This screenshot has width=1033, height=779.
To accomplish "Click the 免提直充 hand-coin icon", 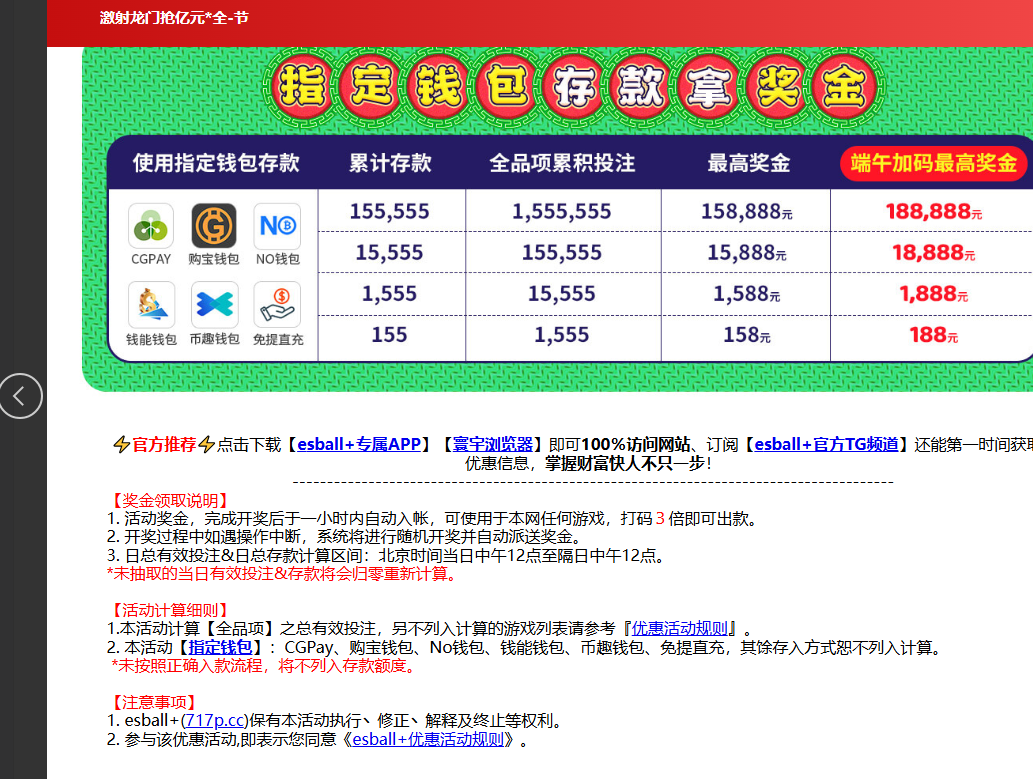I will click(x=277, y=304).
